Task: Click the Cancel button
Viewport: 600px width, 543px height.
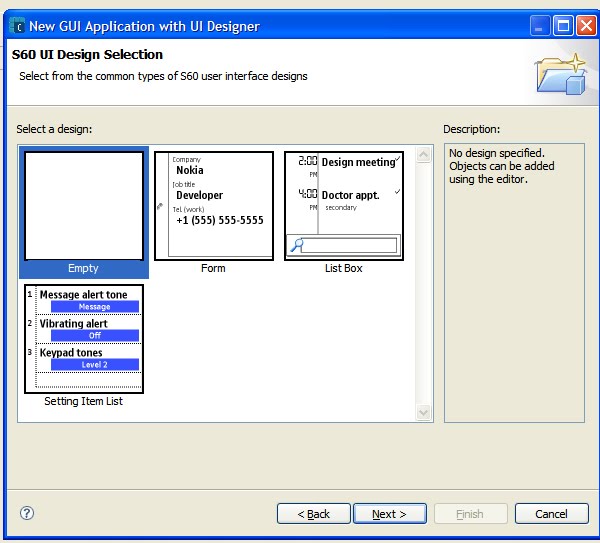Action: 551,514
